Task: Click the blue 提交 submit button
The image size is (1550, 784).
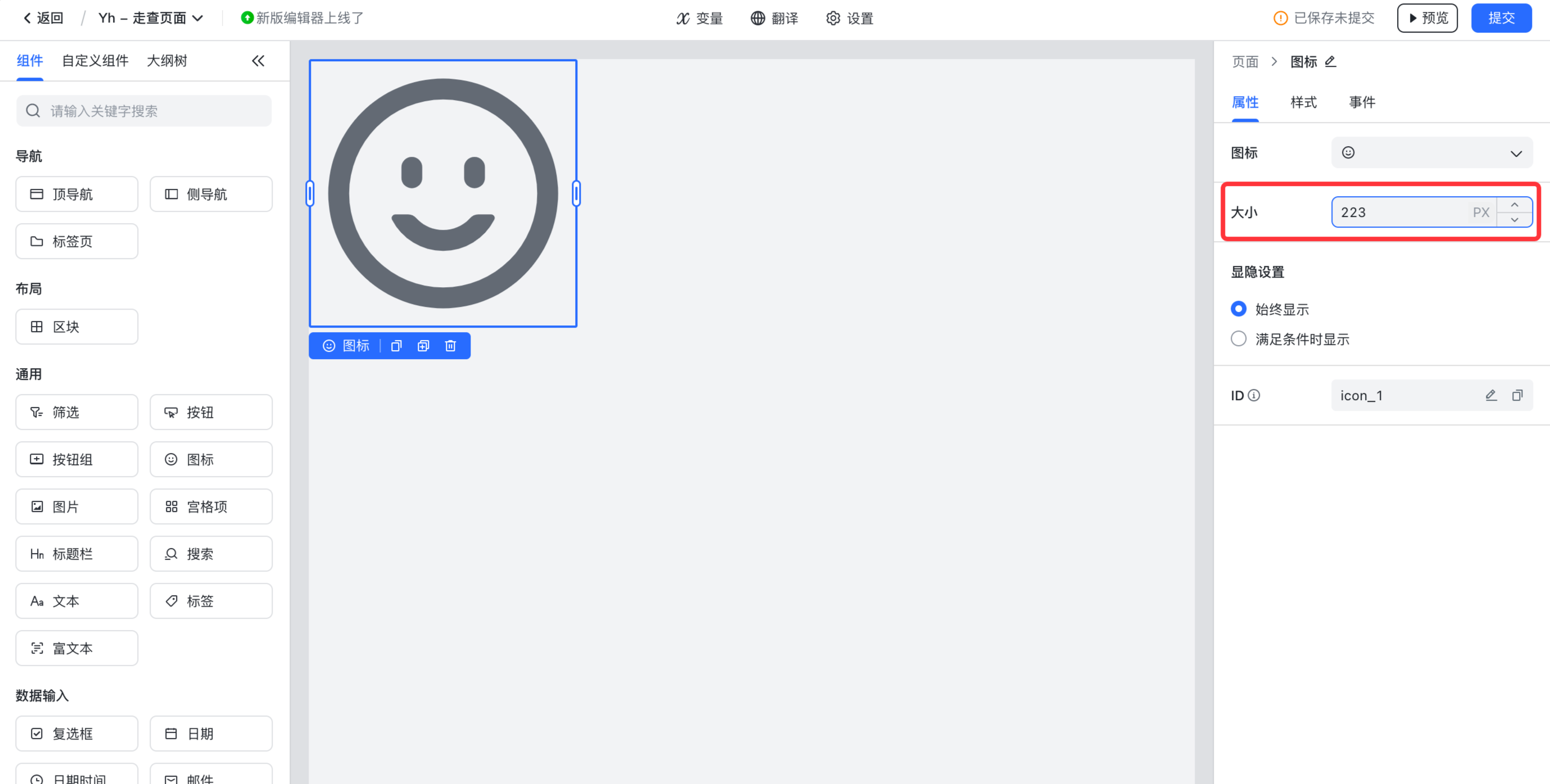Action: (1501, 18)
